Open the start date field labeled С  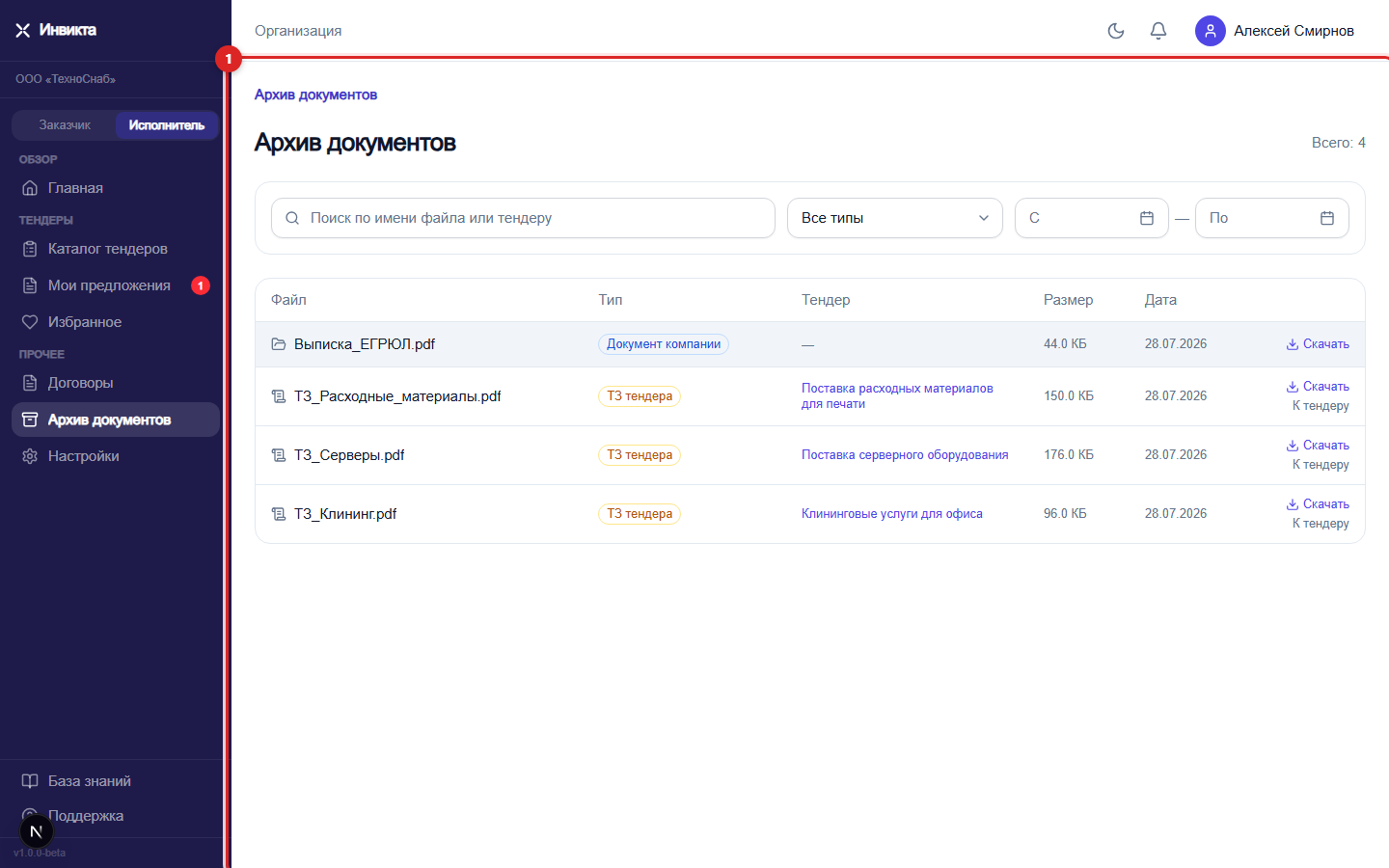click(1092, 218)
